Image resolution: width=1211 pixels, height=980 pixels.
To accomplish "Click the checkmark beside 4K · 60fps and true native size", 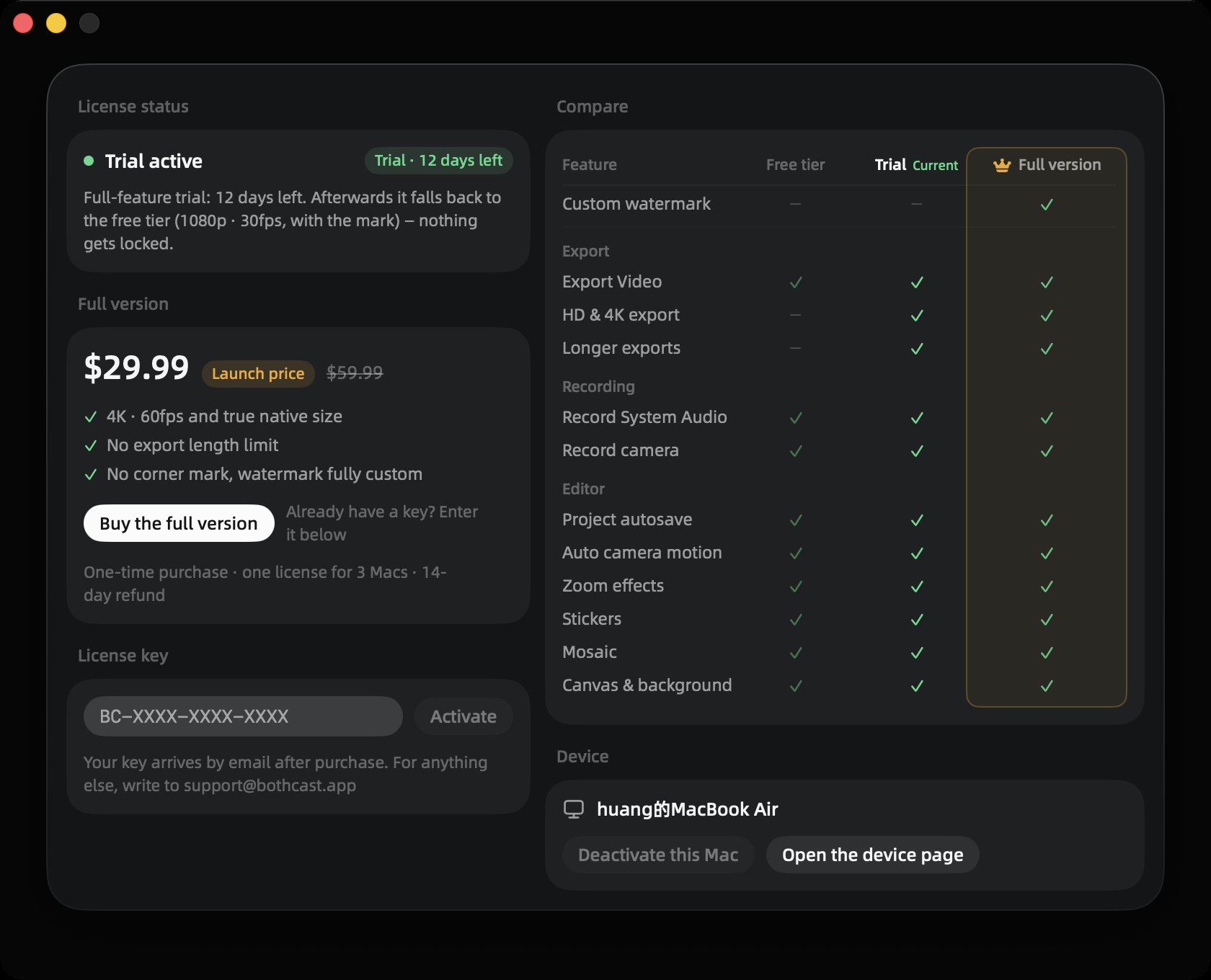I will click(x=91, y=417).
